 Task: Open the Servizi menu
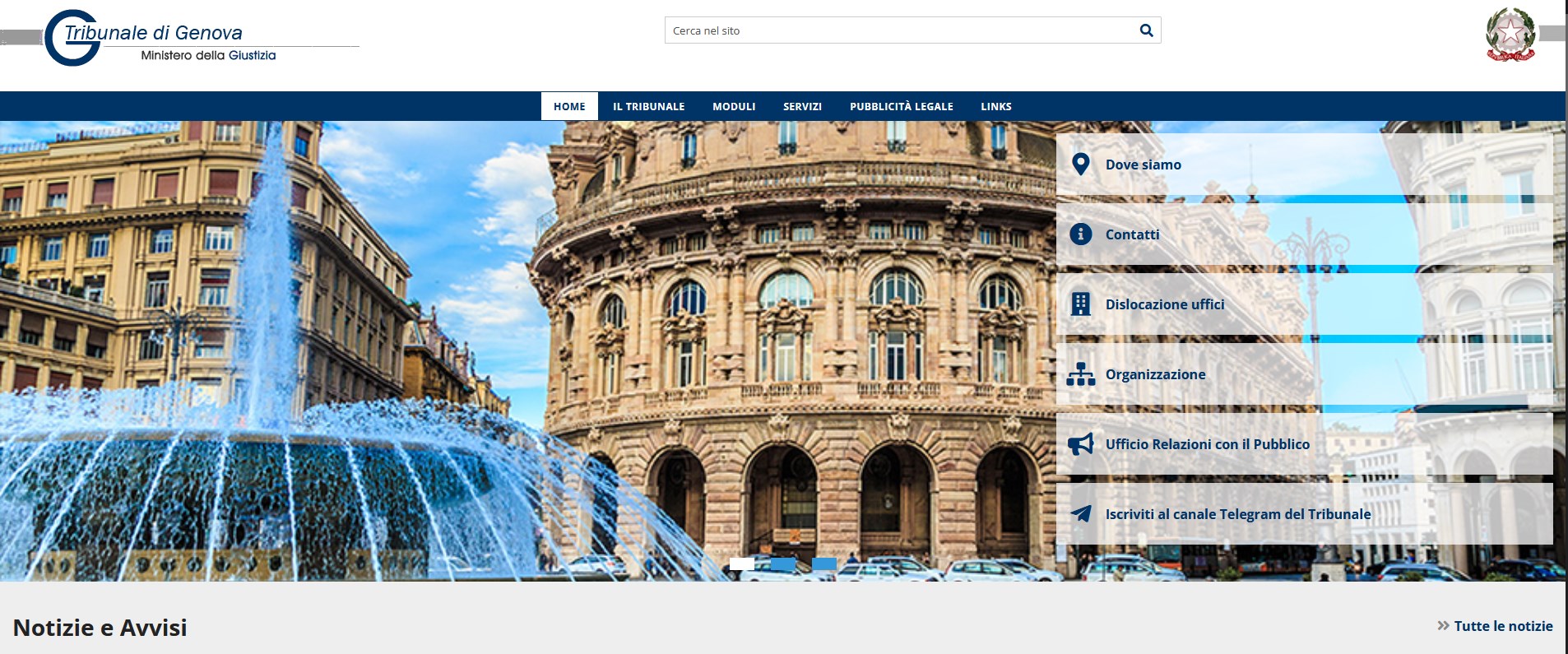[802, 107]
